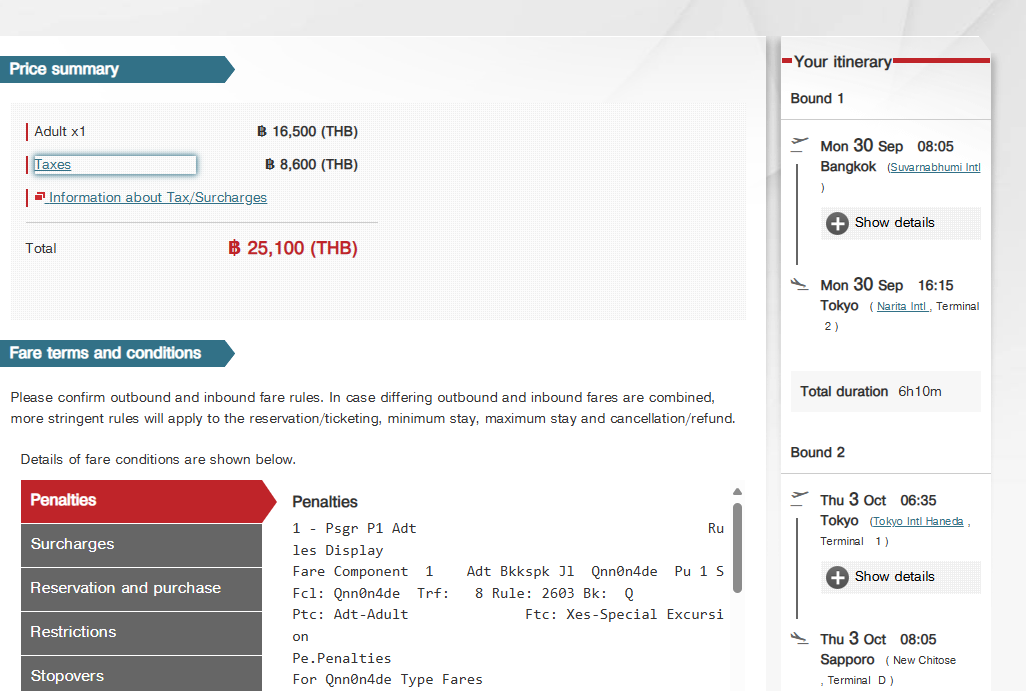The image size is (1026, 691).
Task: Click the Sapporo arrival city name
Action: [x=847, y=660]
